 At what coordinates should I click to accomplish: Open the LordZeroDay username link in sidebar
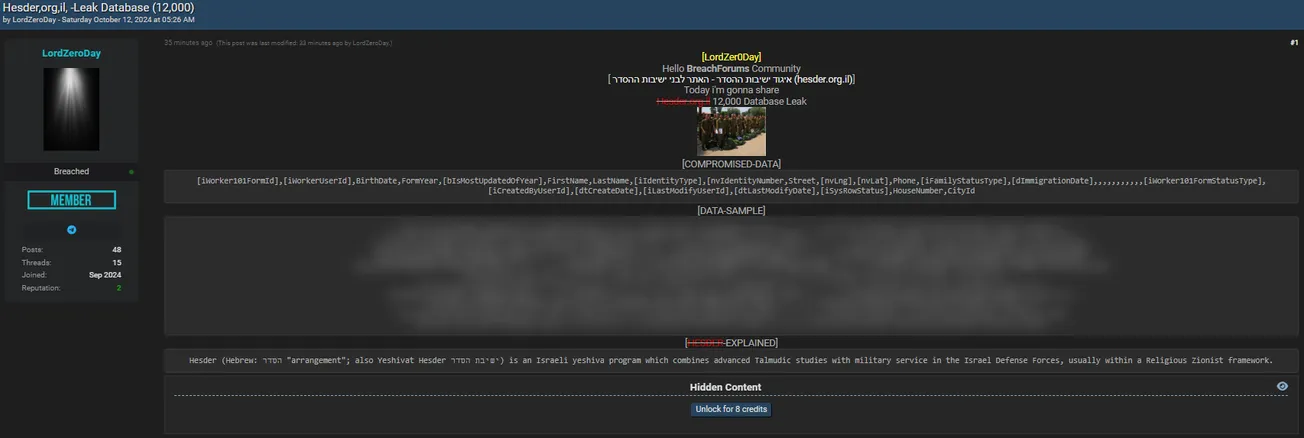(71, 53)
